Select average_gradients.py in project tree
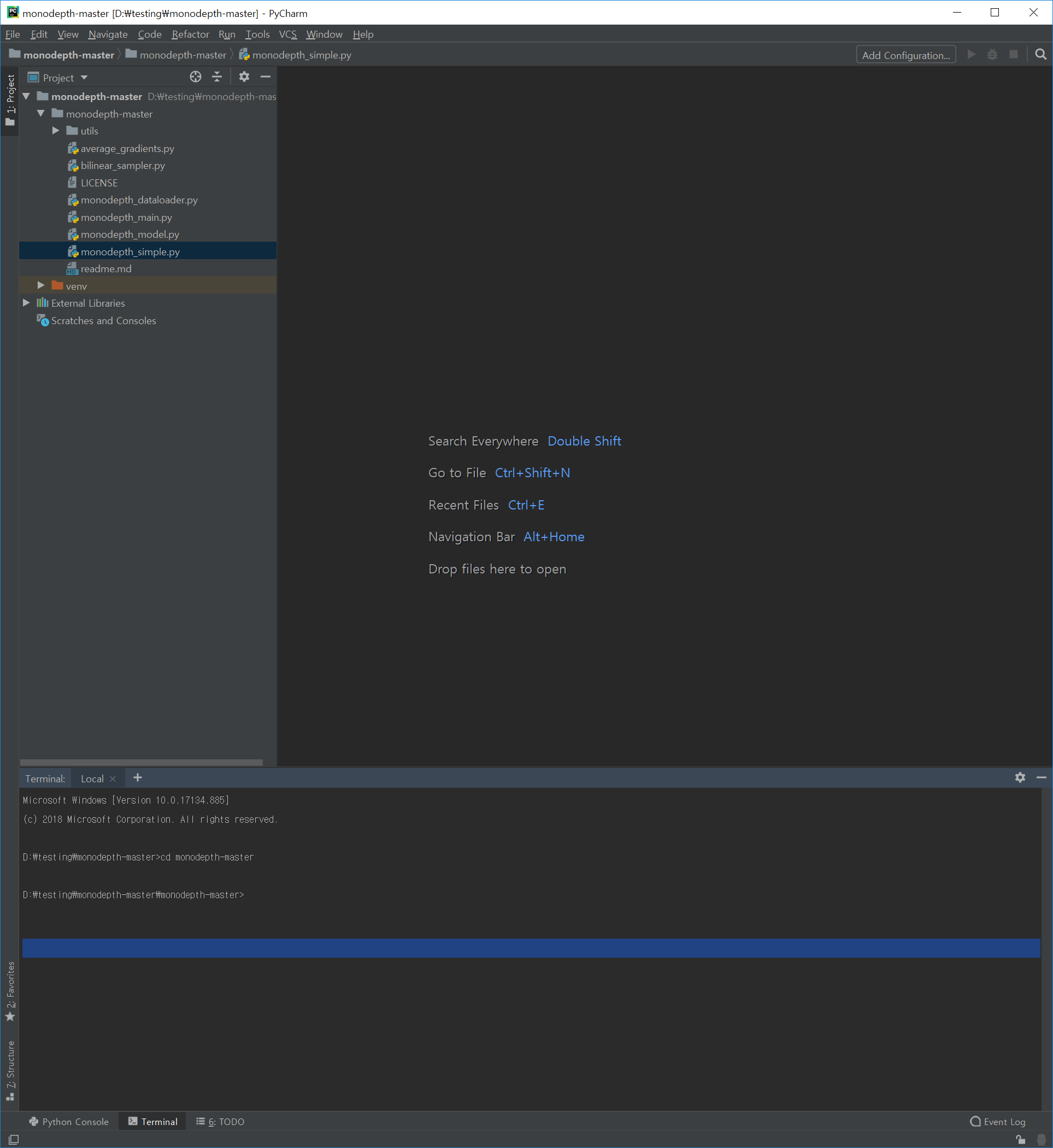 coord(127,148)
